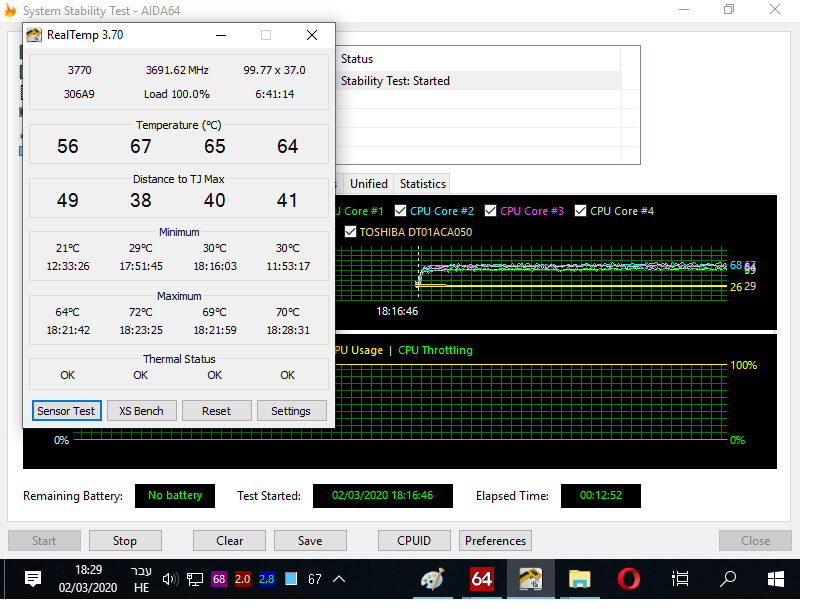
Task: Click the '18:28:31' maximum timestamp
Action: coord(288,330)
